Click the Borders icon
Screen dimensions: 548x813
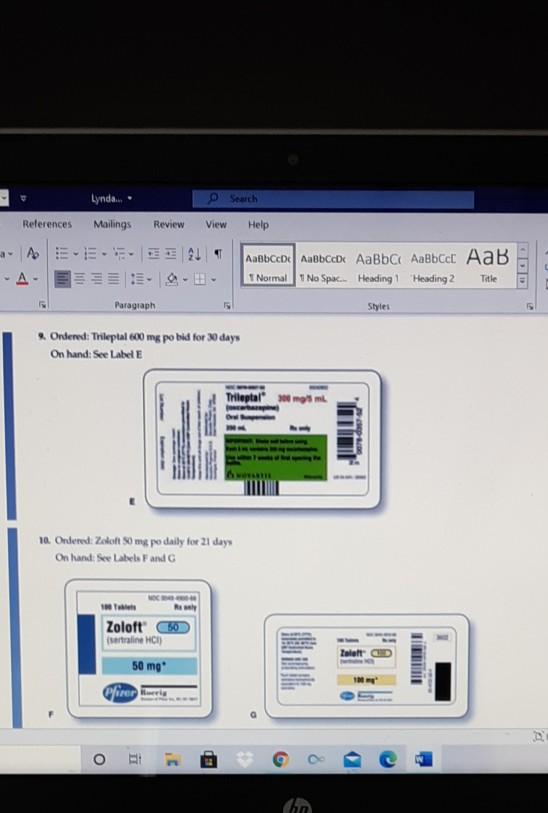coord(200,279)
